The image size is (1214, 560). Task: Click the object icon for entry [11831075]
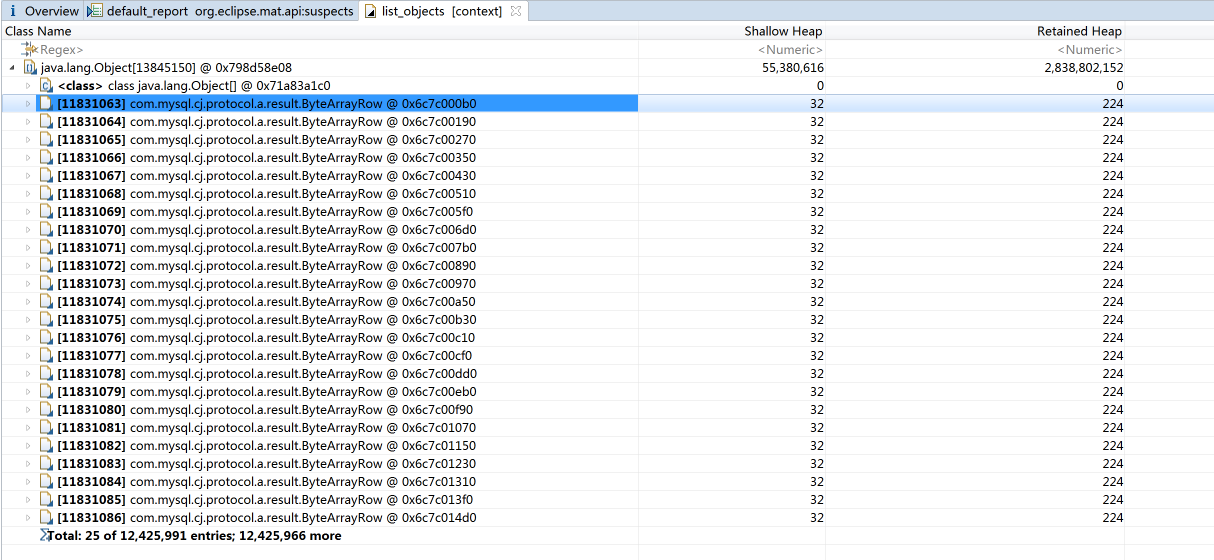[x=46, y=320]
